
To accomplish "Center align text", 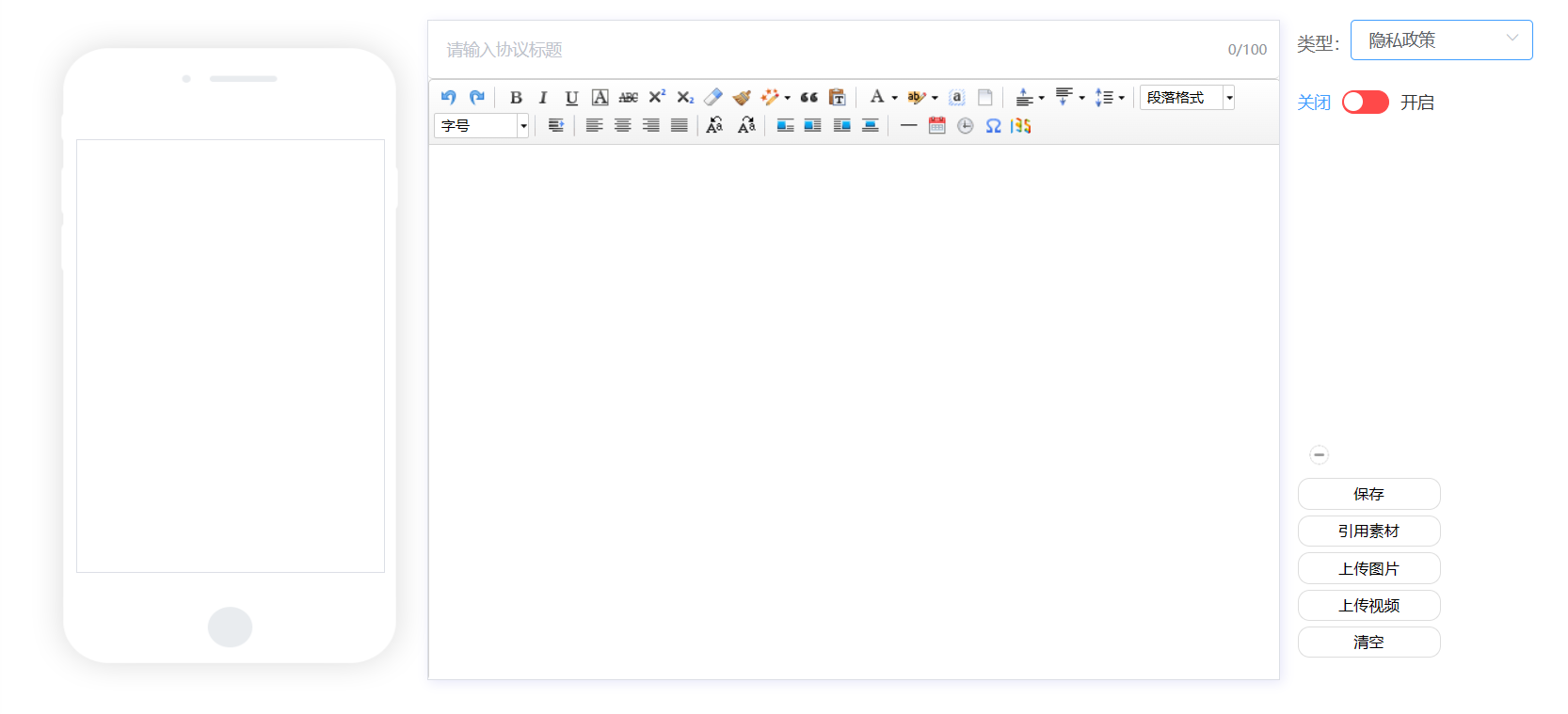I will point(623,125).
